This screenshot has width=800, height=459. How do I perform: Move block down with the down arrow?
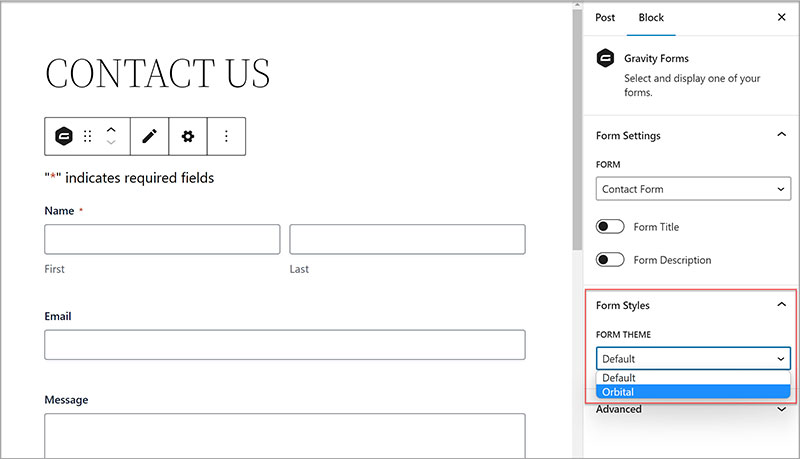click(111, 144)
